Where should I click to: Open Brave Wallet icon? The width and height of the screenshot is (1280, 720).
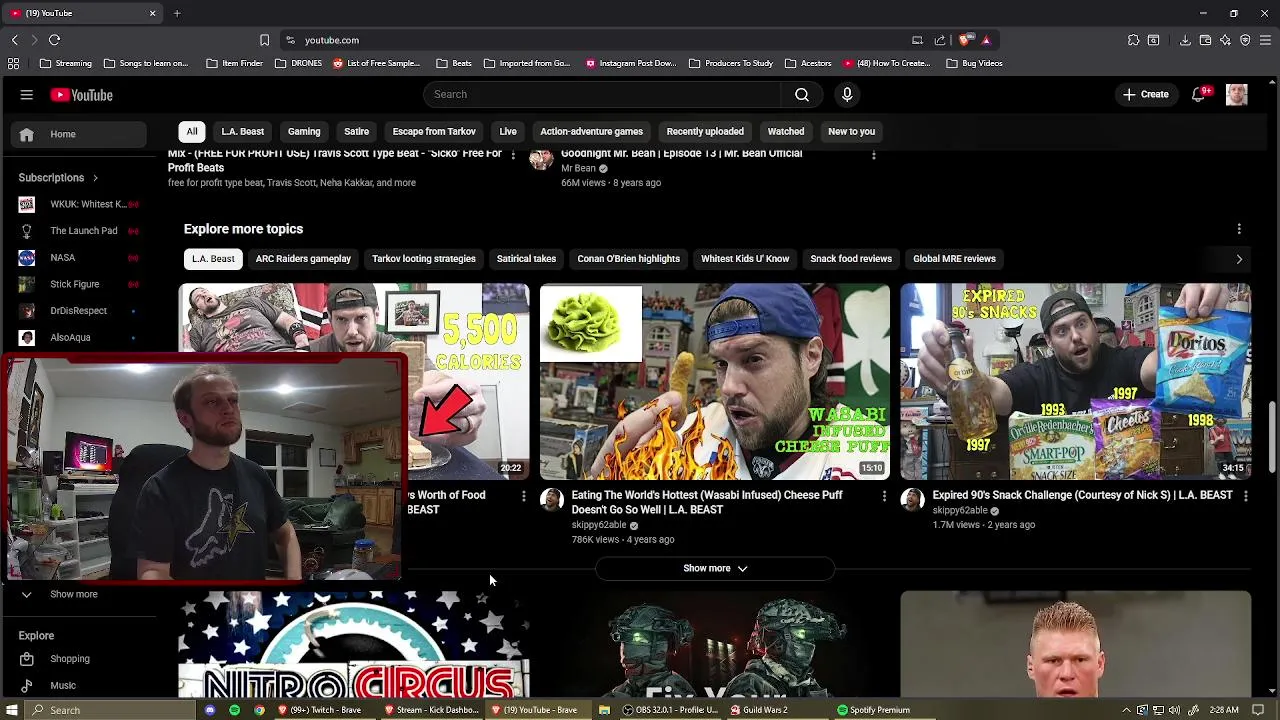[1205, 40]
